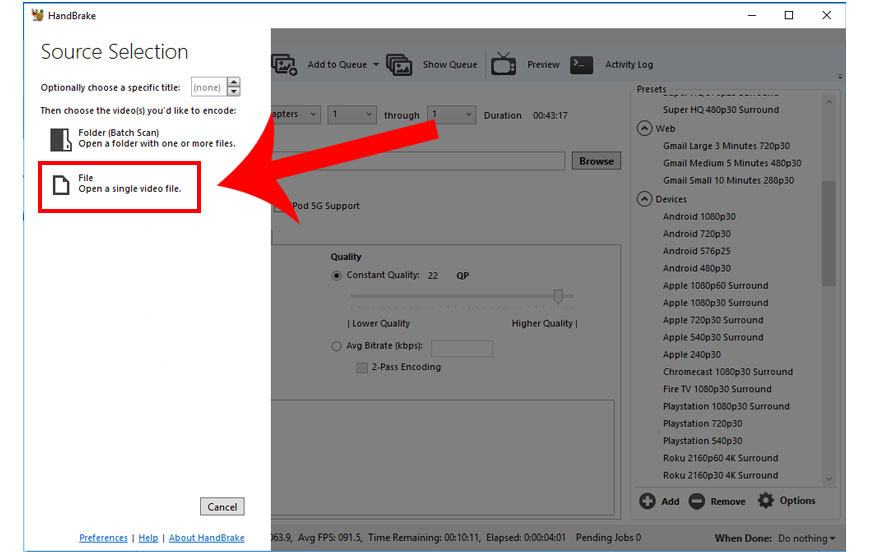880x552 pixels.
Task: Open the Preferences link
Action: pos(103,537)
